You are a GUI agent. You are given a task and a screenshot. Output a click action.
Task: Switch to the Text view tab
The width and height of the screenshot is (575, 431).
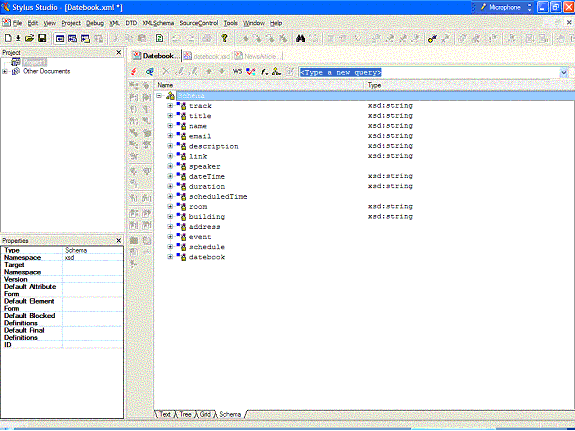[x=165, y=414]
